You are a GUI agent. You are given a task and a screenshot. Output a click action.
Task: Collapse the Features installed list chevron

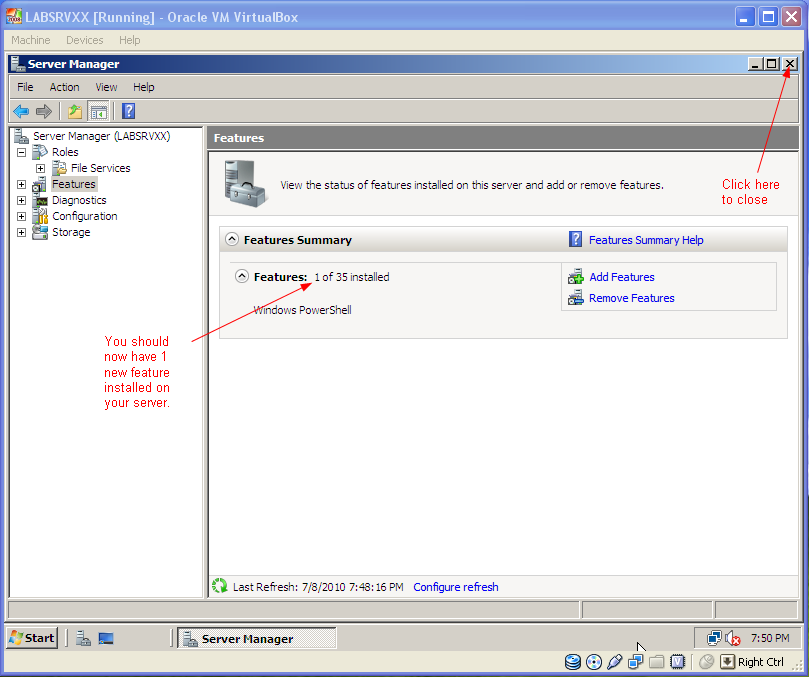[242, 277]
